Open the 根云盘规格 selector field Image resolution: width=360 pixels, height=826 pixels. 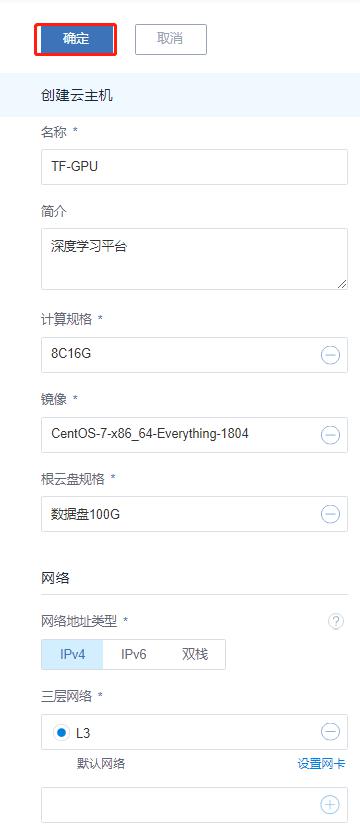pyautogui.click(x=194, y=514)
